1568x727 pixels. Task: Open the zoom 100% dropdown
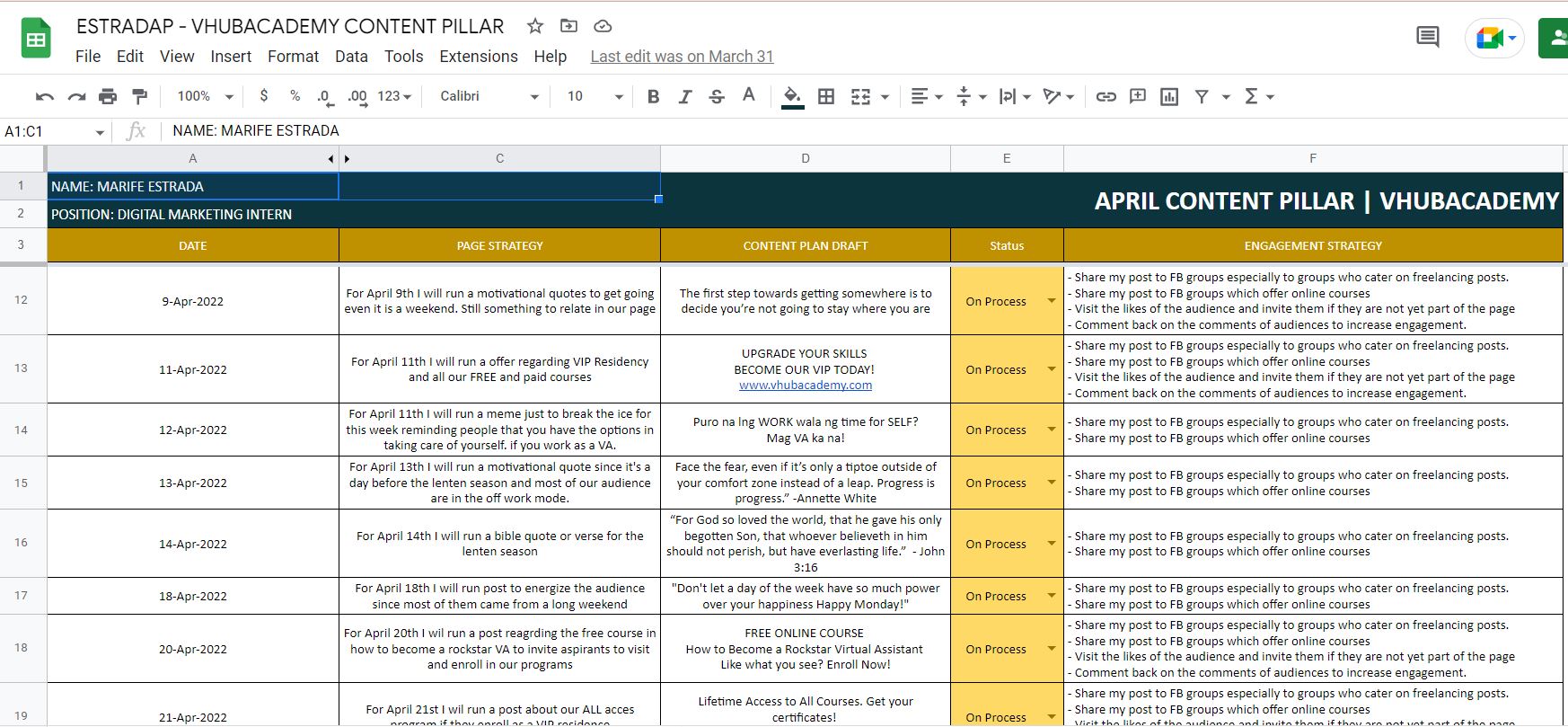[205, 96]
